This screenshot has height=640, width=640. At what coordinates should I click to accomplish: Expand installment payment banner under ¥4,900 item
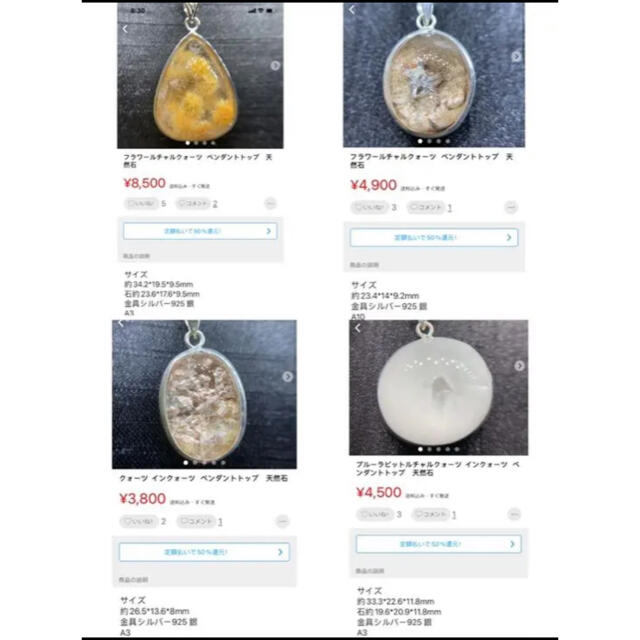[434, 238]
